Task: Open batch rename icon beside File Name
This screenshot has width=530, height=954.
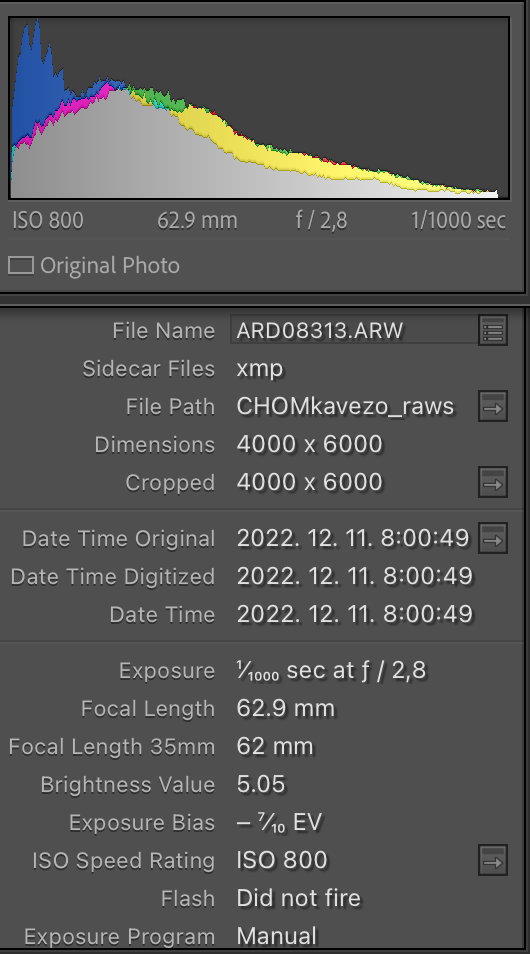Action: (x=492, y=331)
